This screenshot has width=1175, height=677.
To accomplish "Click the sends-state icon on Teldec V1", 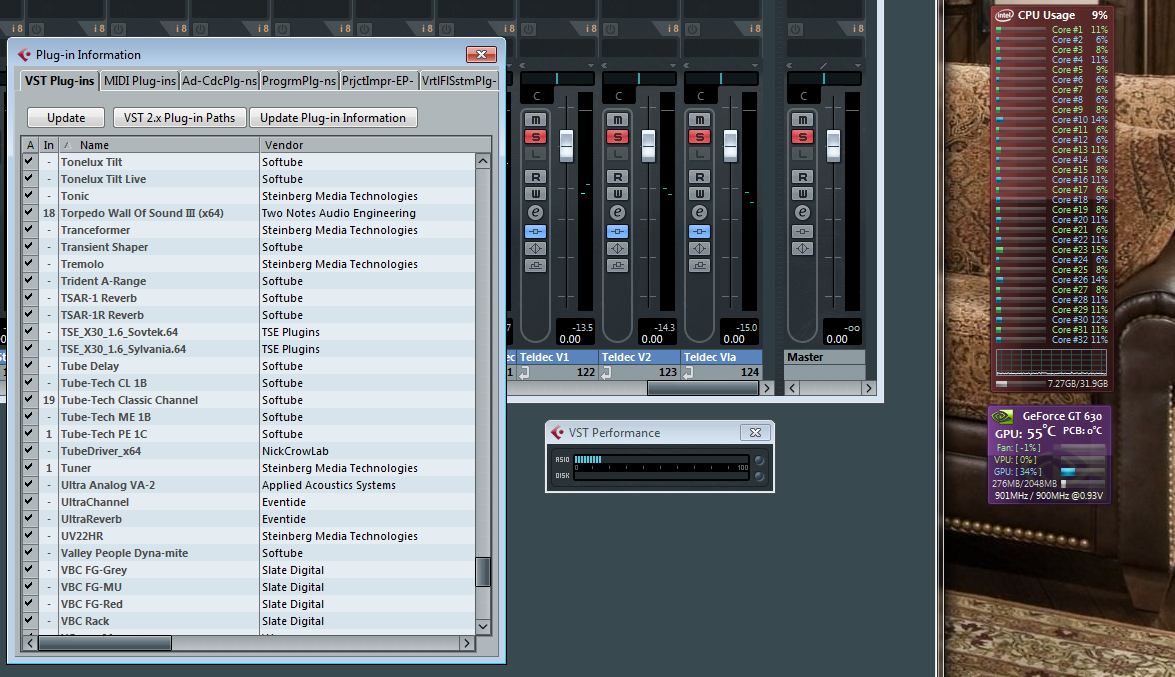I will pos(535,265).
